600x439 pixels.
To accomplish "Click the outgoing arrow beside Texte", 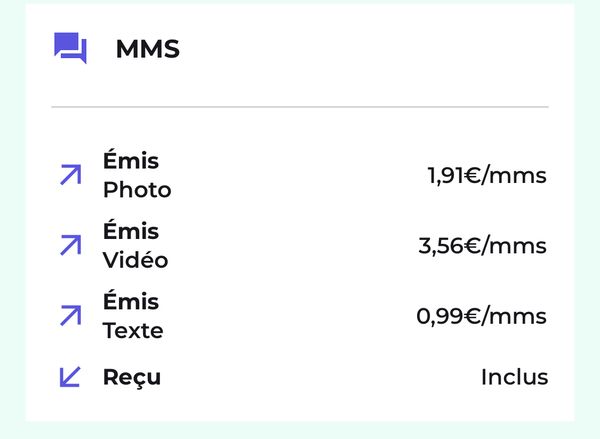I will click(x=70, y=316).
